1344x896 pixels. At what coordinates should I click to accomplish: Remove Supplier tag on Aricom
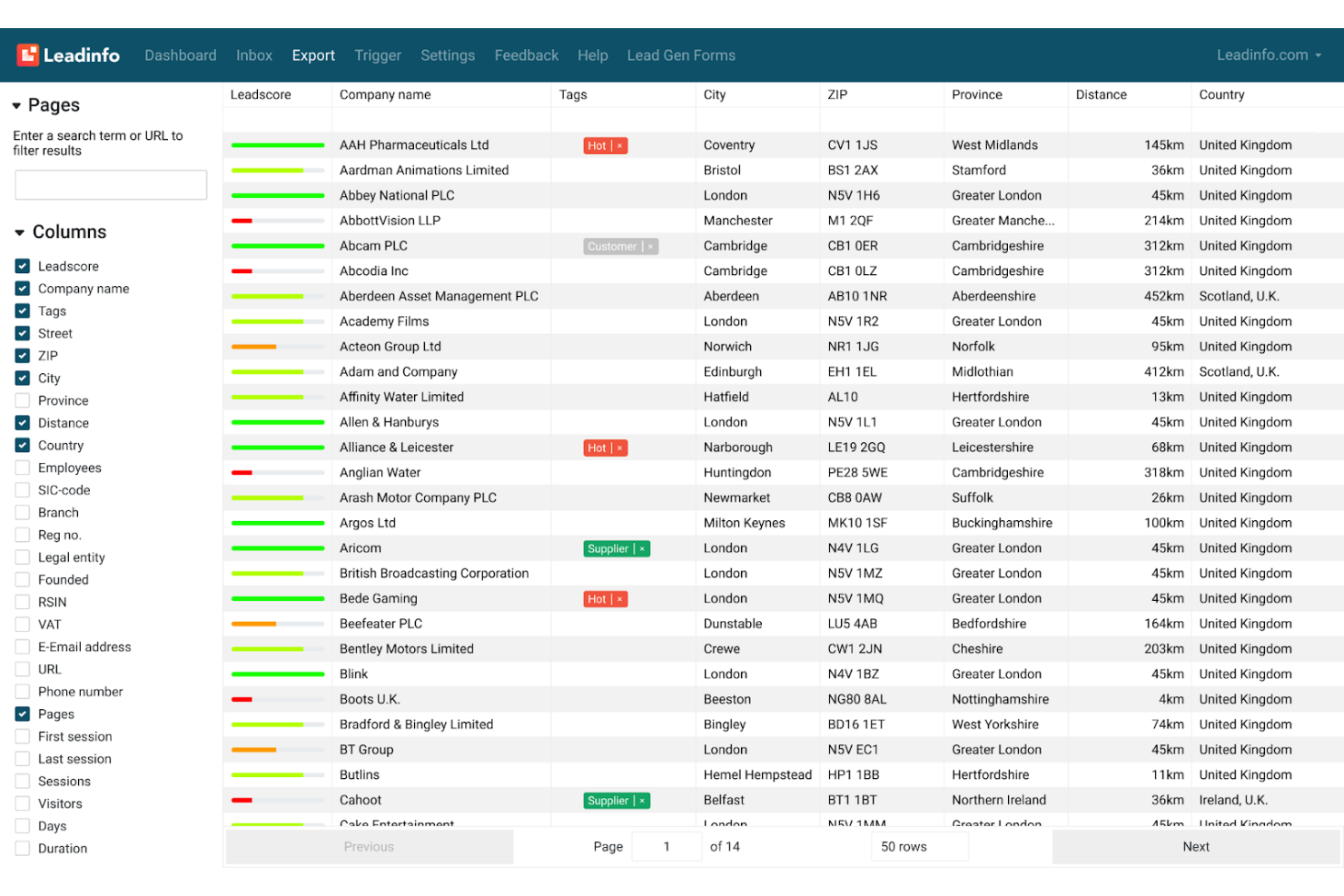click(642, 548)
